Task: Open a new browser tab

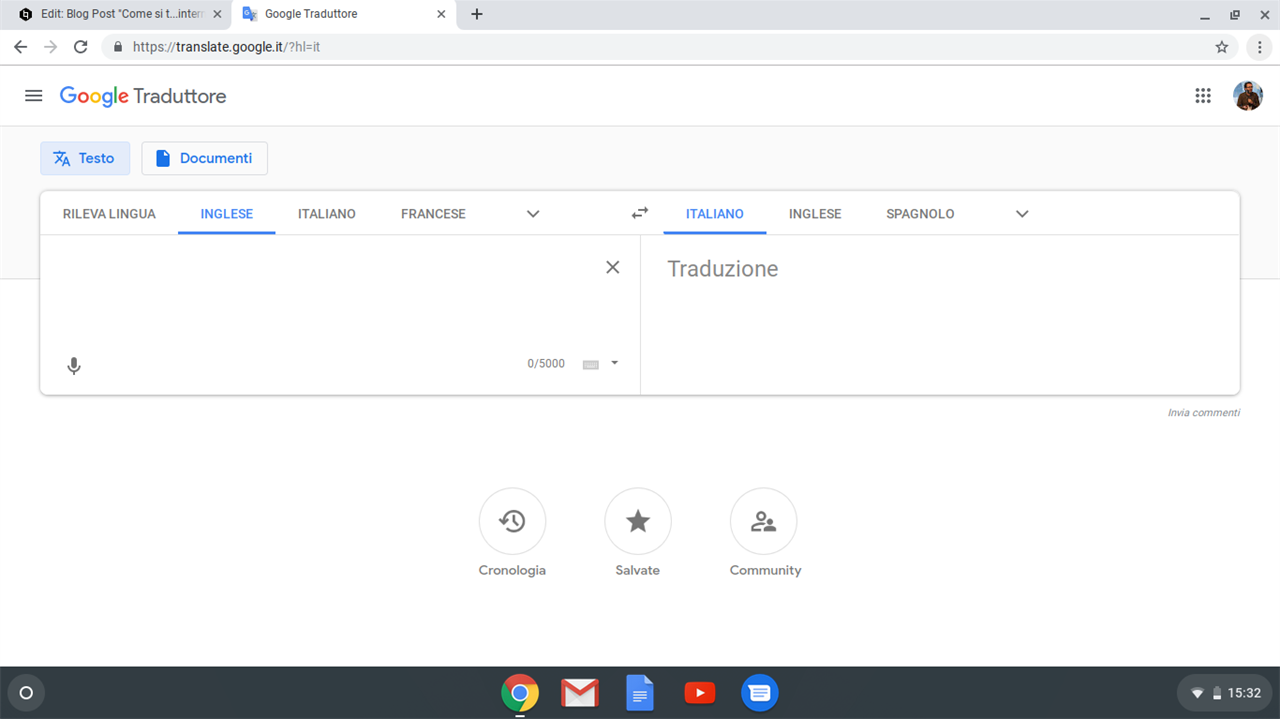Action: [477, 14]
